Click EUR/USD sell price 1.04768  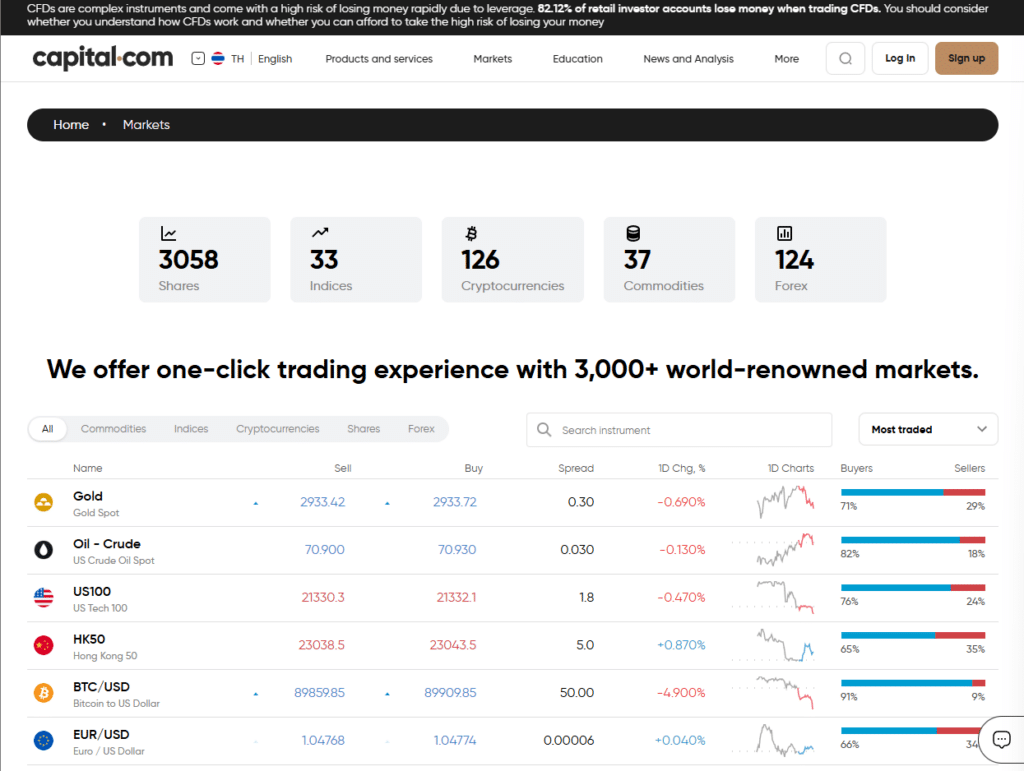(323, 740)
